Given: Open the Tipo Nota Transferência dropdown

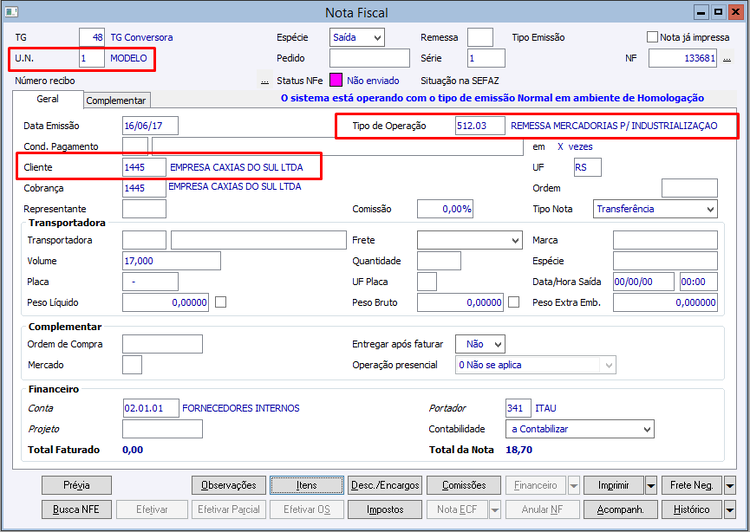Looking at the screenshot, I should [655, 209].
